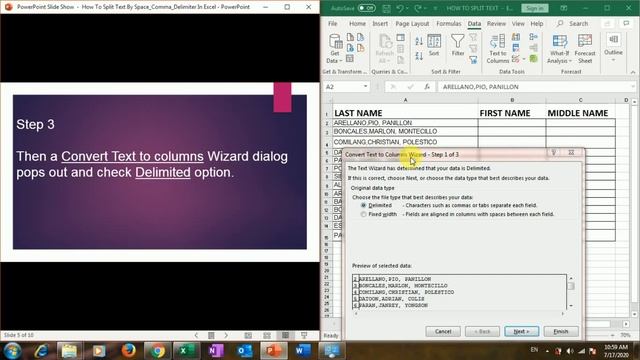
Task: Click Next in the wizard dialog
Action: pos(521,331)
